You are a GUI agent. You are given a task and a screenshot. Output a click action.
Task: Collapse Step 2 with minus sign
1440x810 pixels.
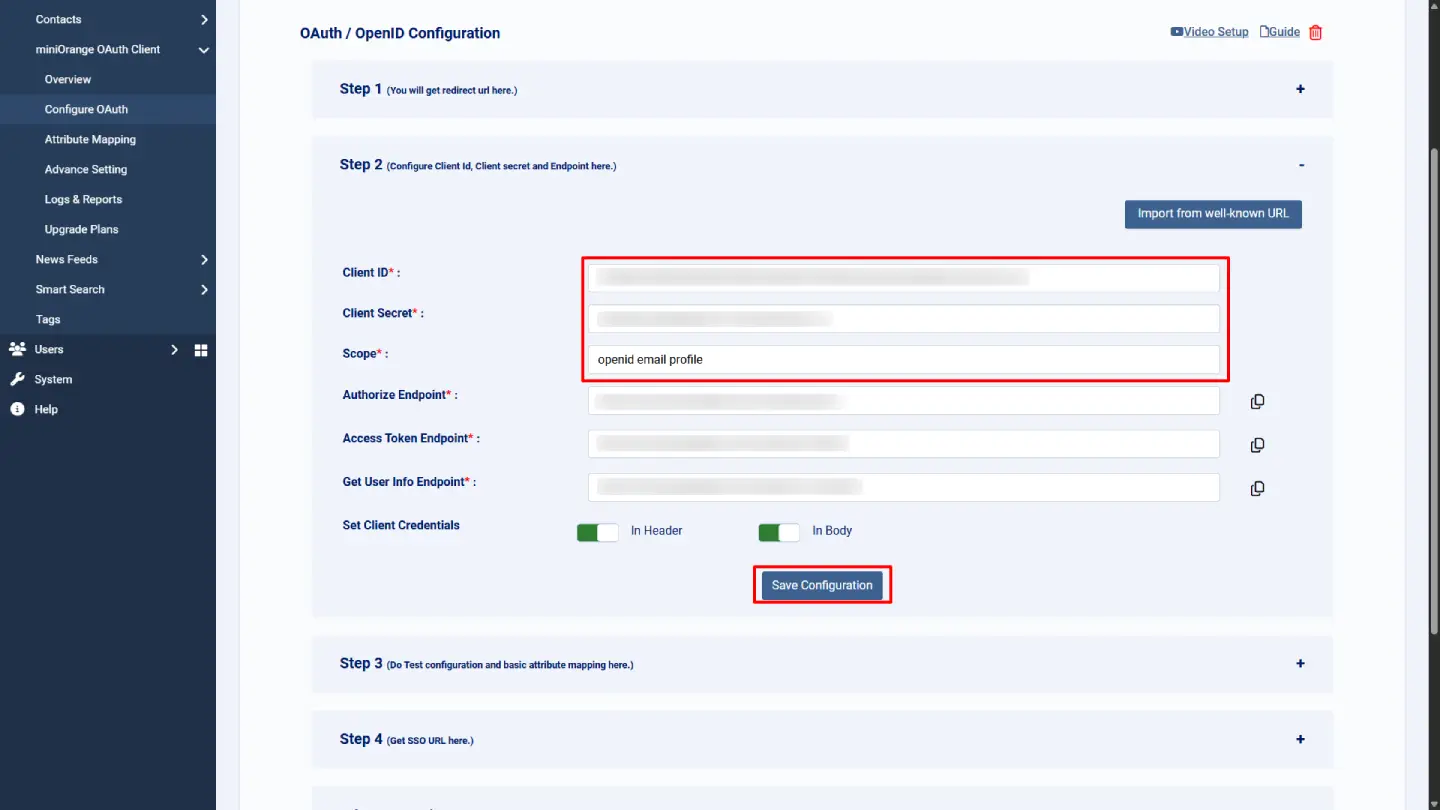point(1301,165)
